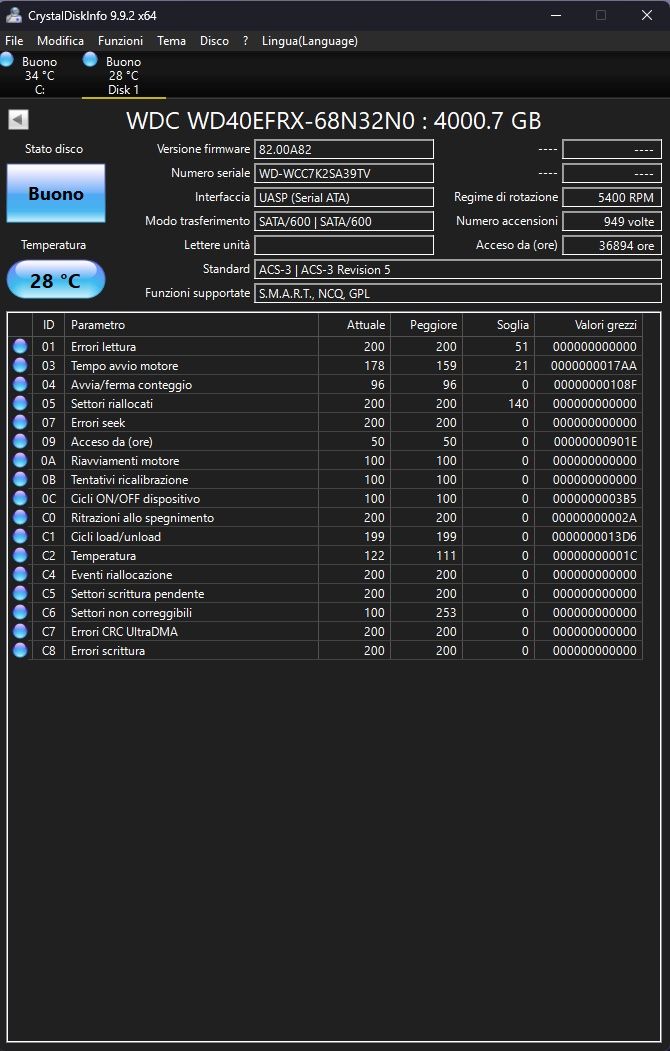The width and height of the screenshot is (670, 1051).
Task: Click the previous disk arrow button
Action: pyautogui.click(x=18, y=120)
